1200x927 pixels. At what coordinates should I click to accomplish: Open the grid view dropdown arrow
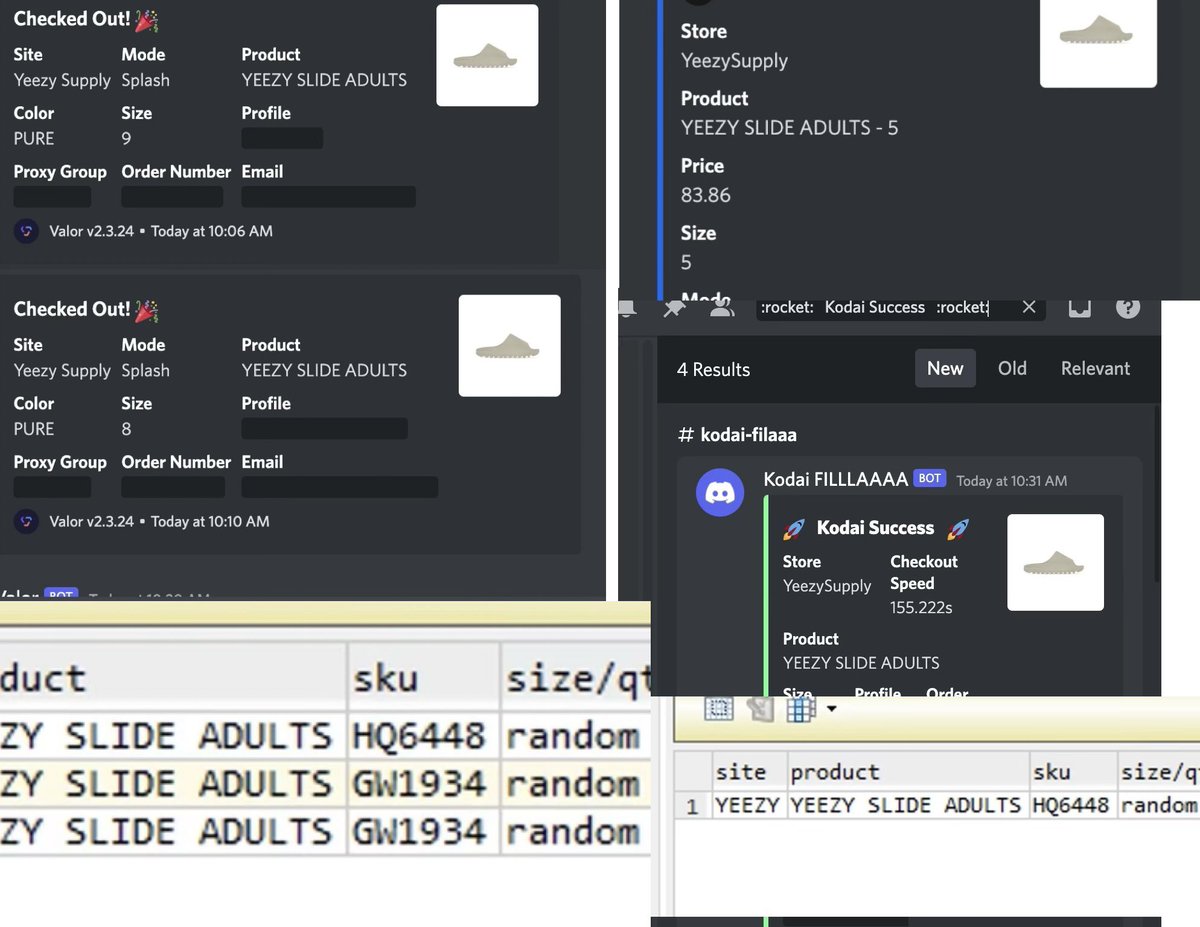pyautogui.click(x=830, y=711)
